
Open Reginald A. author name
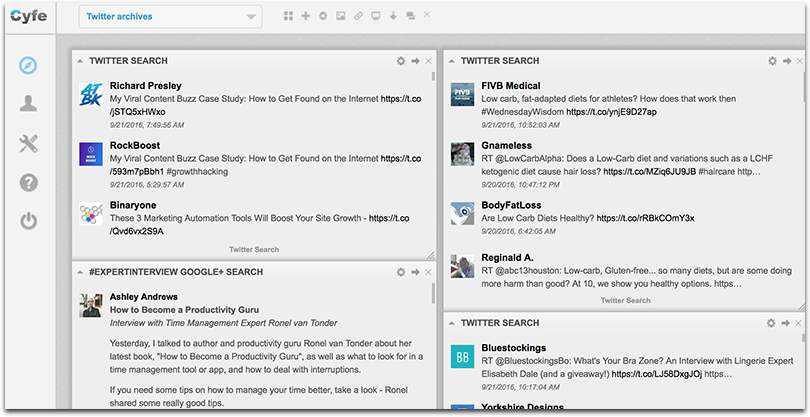[507, 258]
